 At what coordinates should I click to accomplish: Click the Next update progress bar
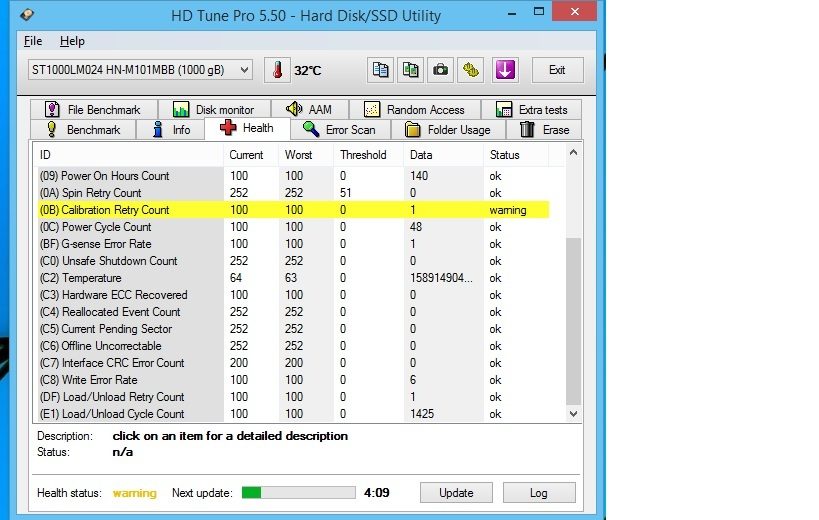[x=298, y=492]
